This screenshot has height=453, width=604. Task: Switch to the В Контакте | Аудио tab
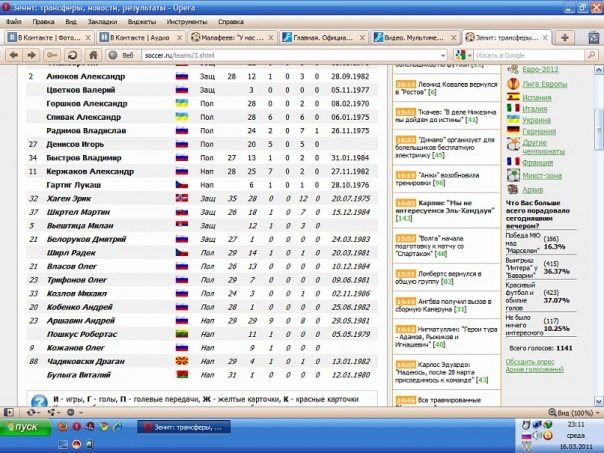click(136, 37)
